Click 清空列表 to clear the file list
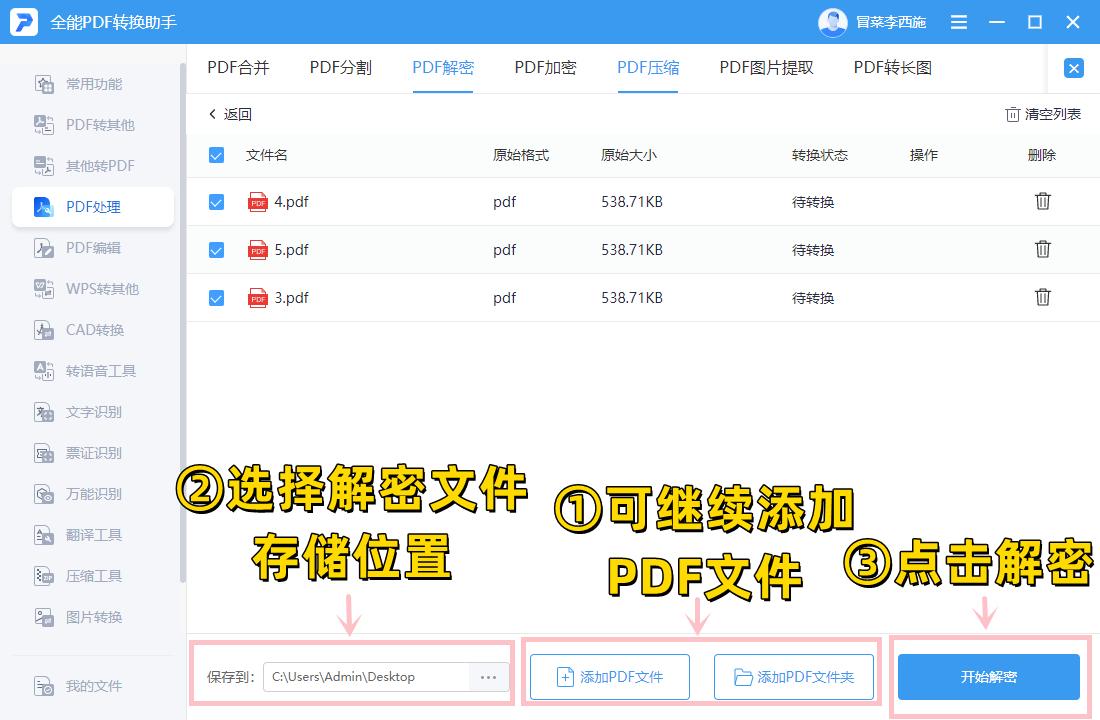This screenshot has height=720, width=1100. [x=1043, y=114]
